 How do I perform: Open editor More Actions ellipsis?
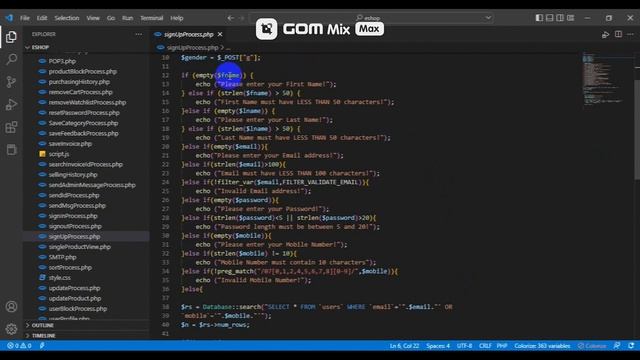point(631,34)
